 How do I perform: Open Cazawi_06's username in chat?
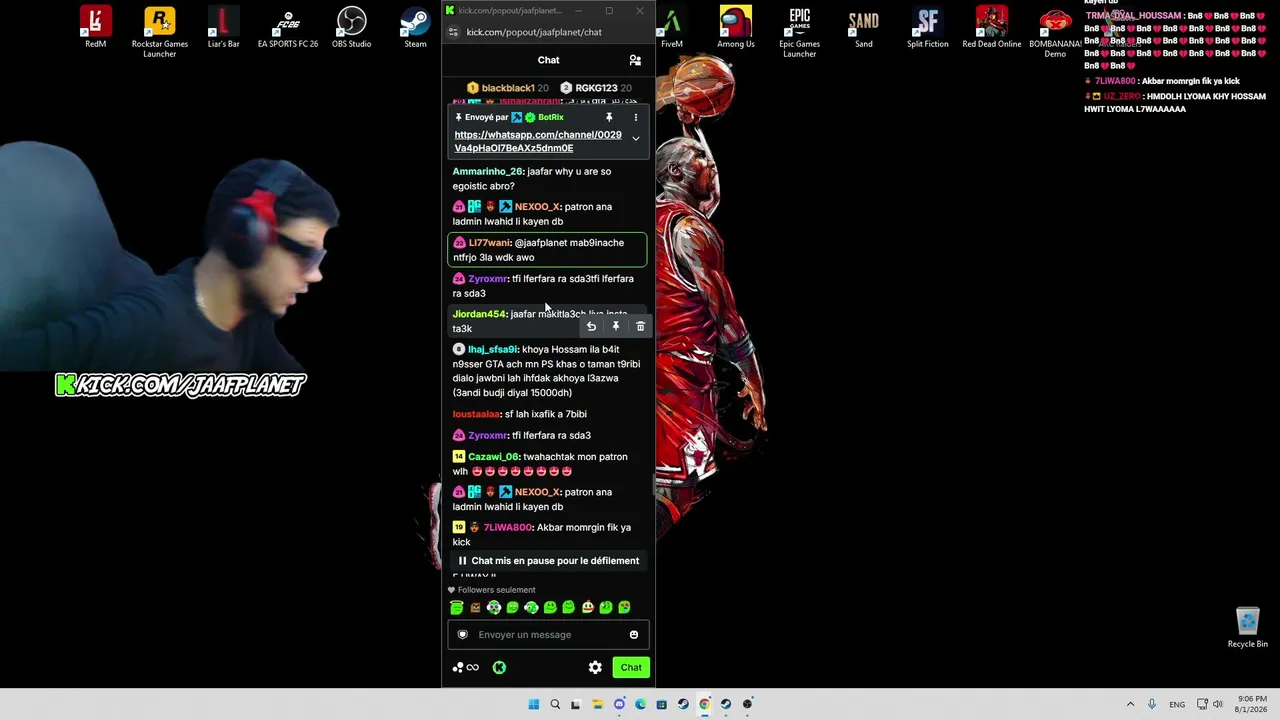[x=494, y=457]
